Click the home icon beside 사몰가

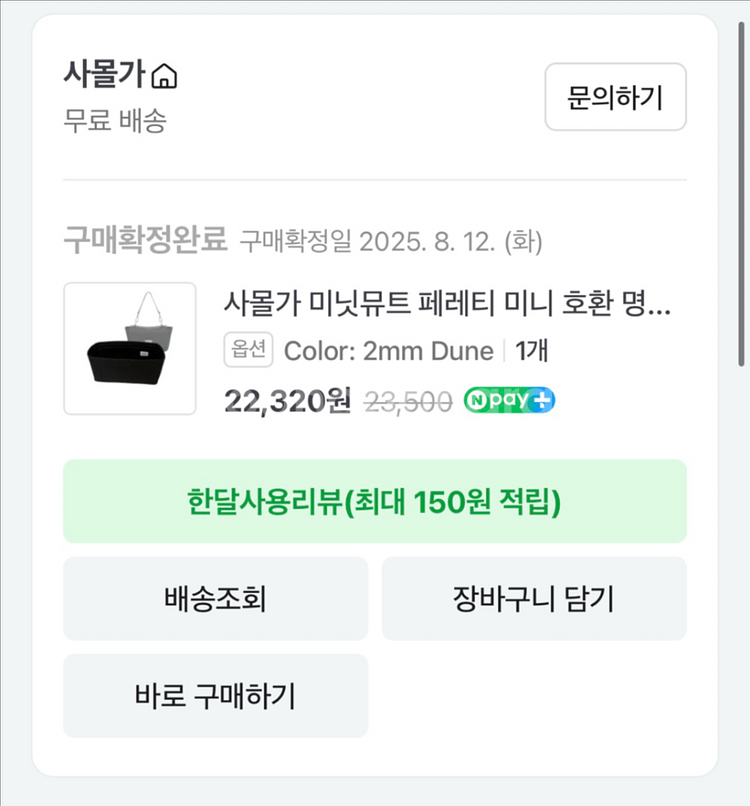click(166, 76)
